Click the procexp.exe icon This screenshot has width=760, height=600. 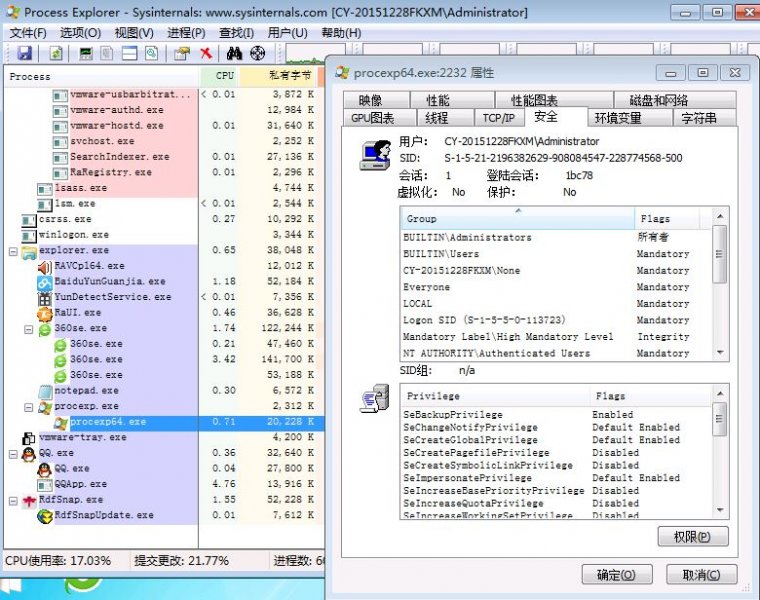(x=45, y=407)
